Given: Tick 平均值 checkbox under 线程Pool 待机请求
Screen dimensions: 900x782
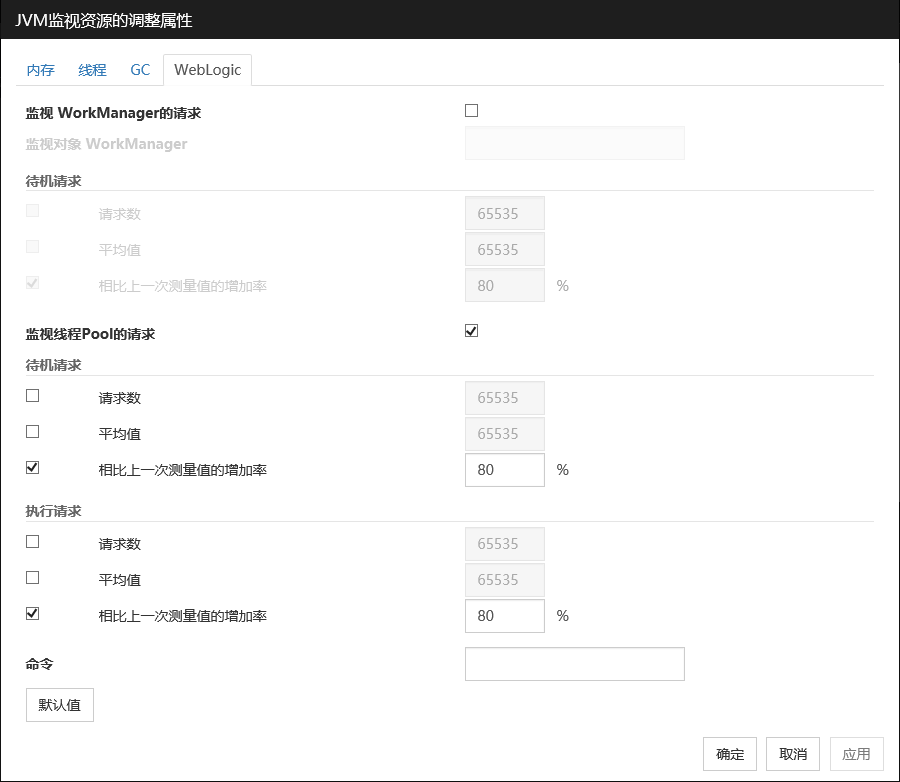Looking at the screenshot, I should (33, 432).
